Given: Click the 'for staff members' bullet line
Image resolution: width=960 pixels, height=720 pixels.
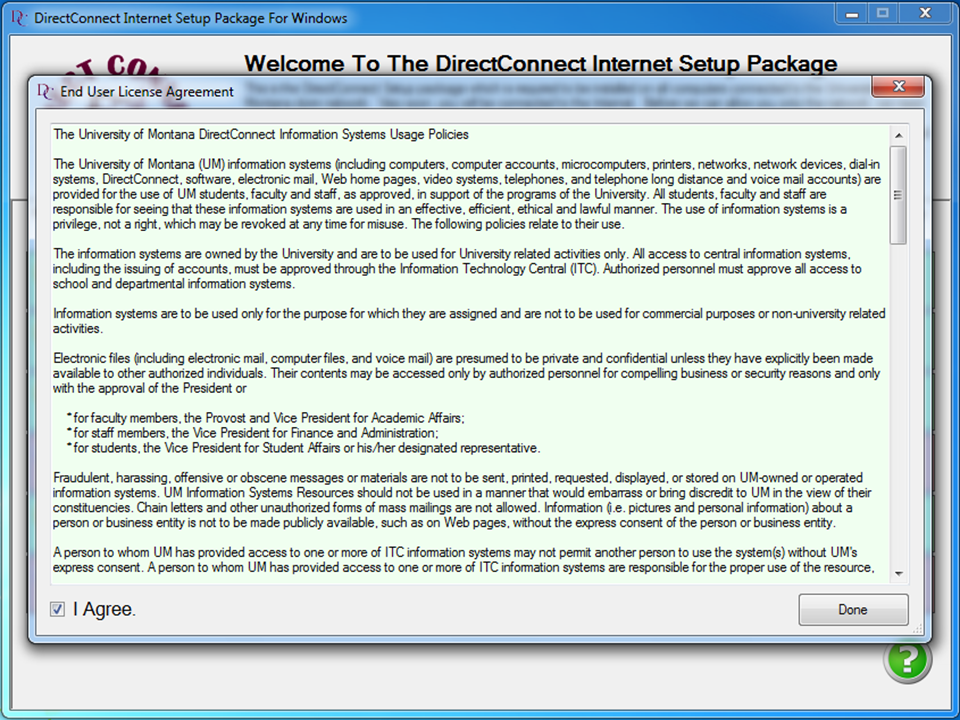Looking at the screenshot, I should (x=252, y=433).
